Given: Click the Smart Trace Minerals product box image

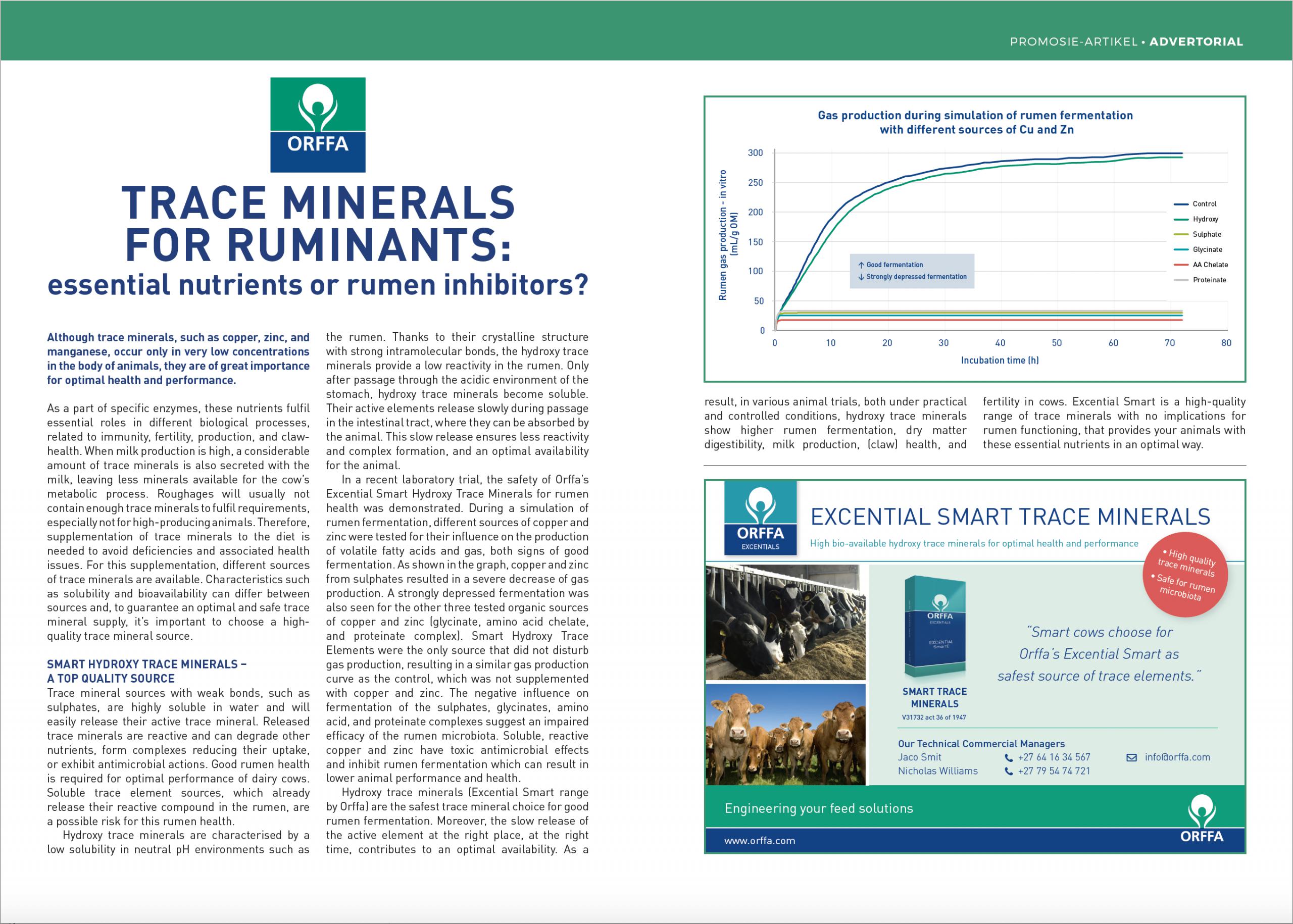Looking at the screenshot, I should coord(934,628).
